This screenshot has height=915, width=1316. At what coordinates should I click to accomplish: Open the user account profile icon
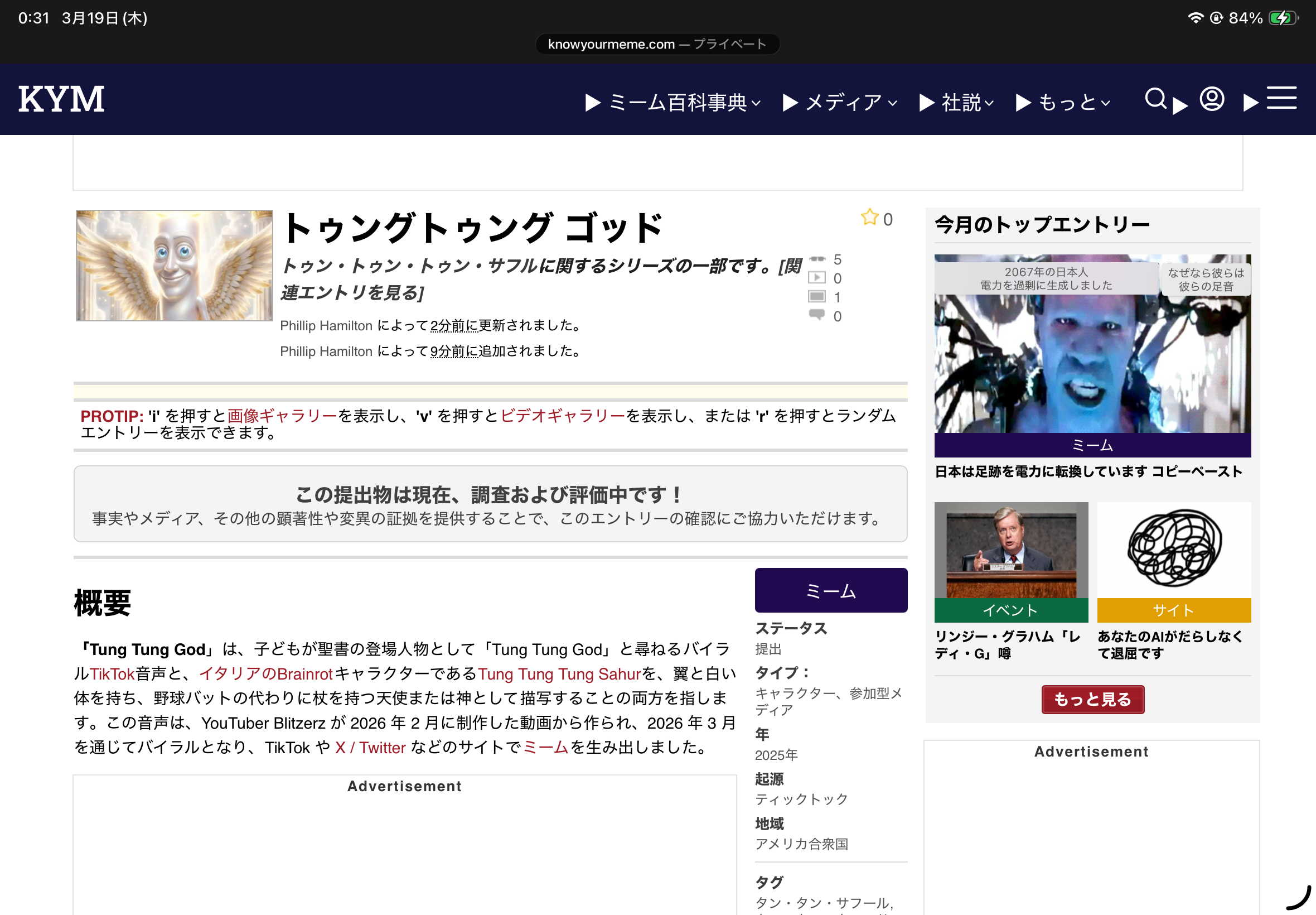(x=1211, y=100)
